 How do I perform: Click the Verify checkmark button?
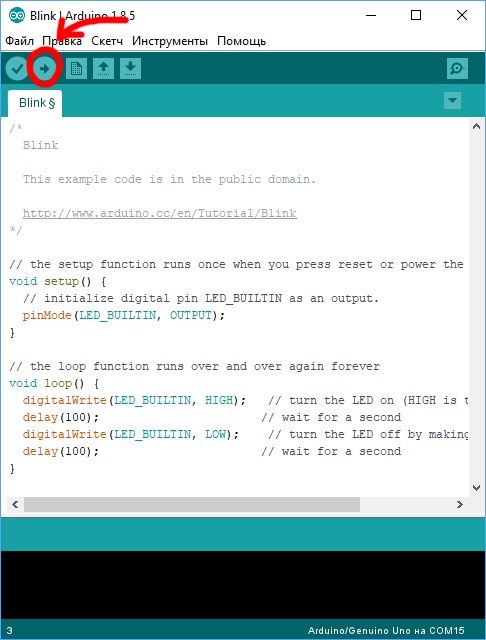tap(17, 69)
